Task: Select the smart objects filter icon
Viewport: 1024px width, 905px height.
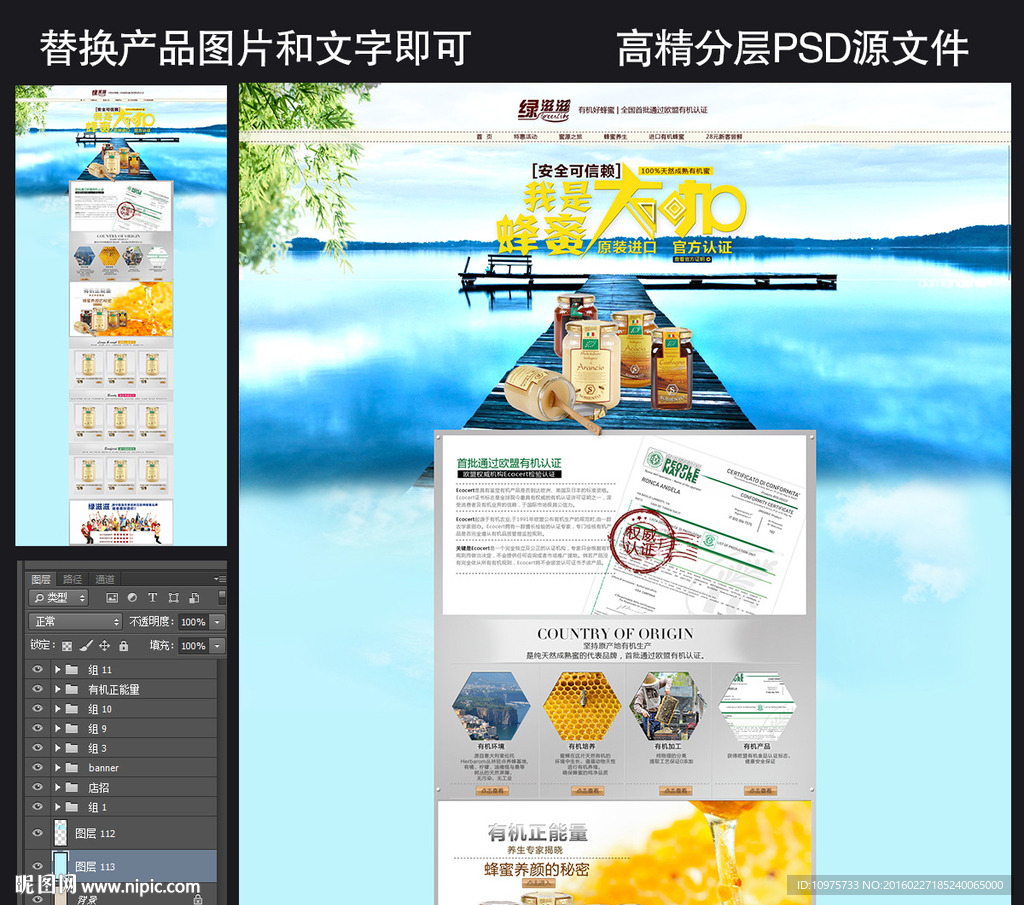Action: tap(194, 599)
